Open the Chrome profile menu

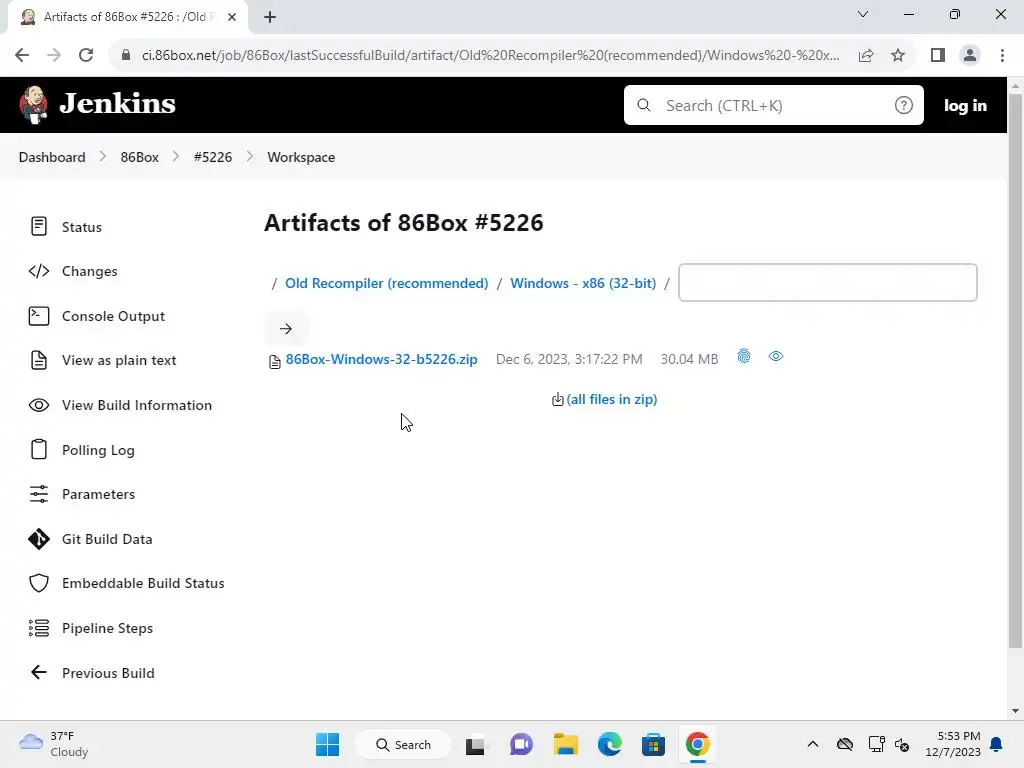coord(970,56)
